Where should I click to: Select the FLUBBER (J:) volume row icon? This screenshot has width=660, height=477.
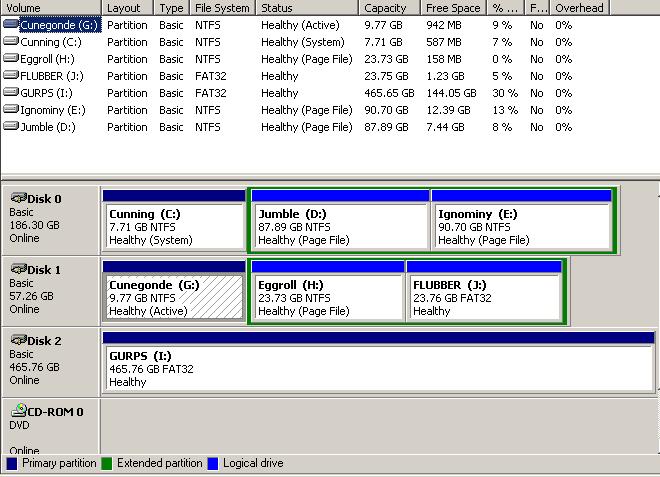(x=10, y=76)
